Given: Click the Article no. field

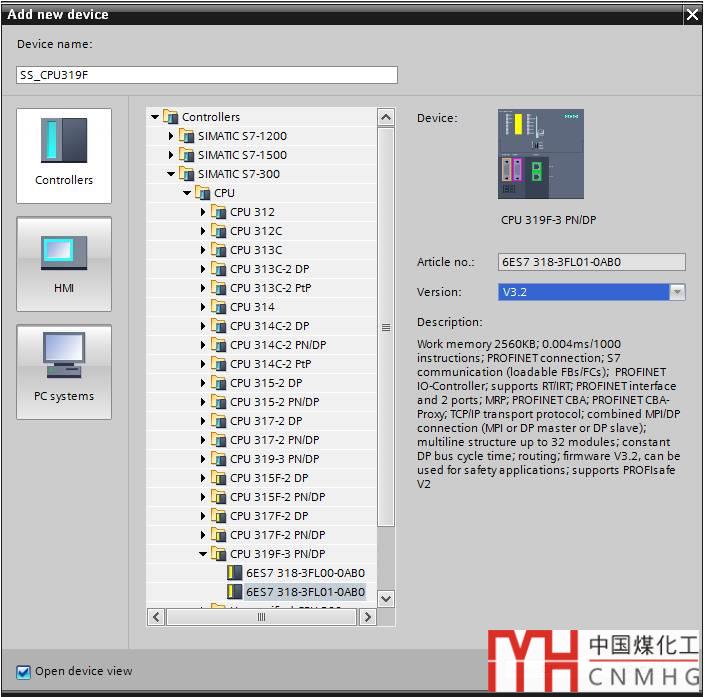Looking at the screenshot, I should (x=591, y=262).
